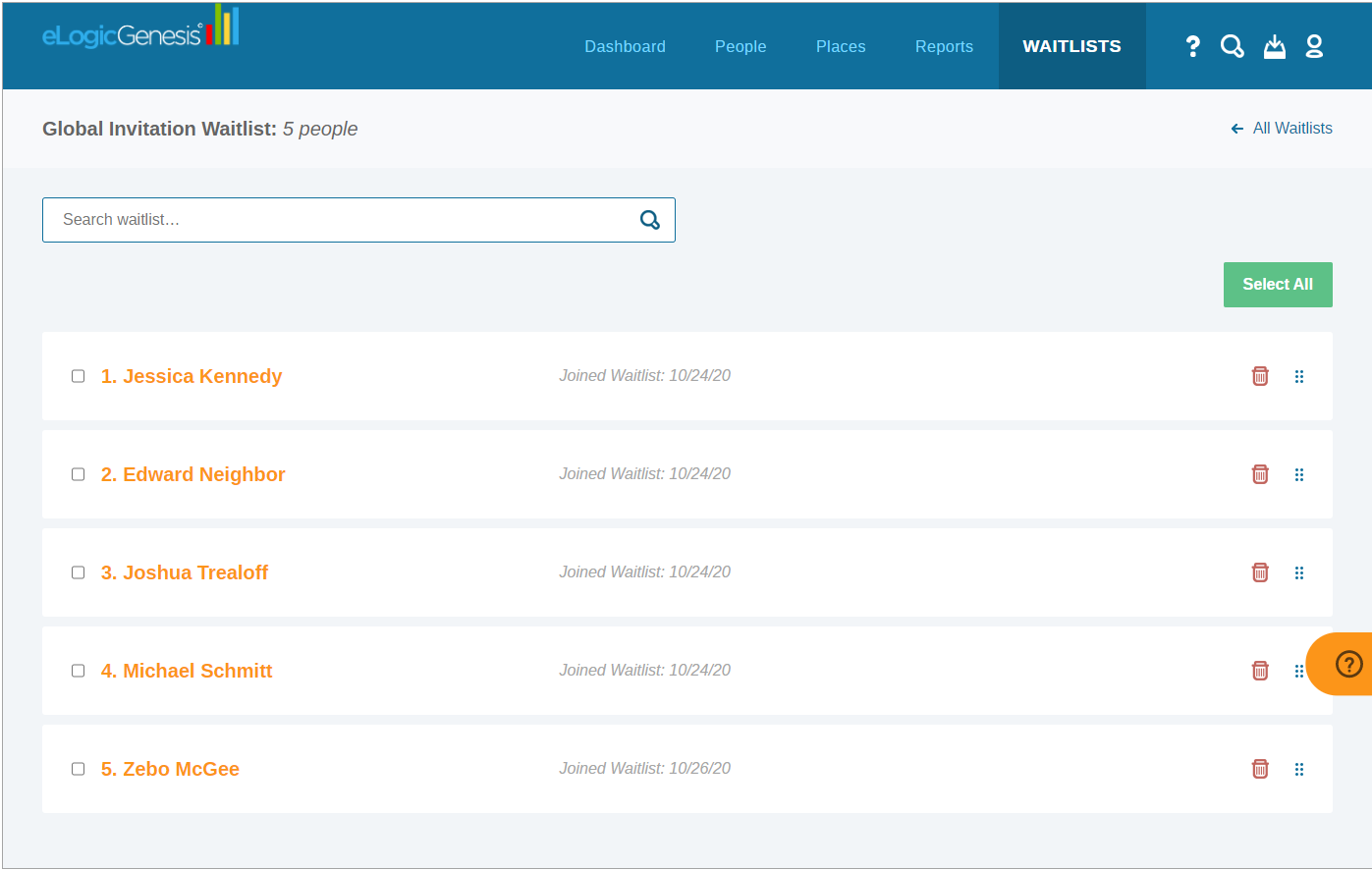Open Michael Schmitt's name link
This screenshot has height=870, width=1372.
coord(187,671)
